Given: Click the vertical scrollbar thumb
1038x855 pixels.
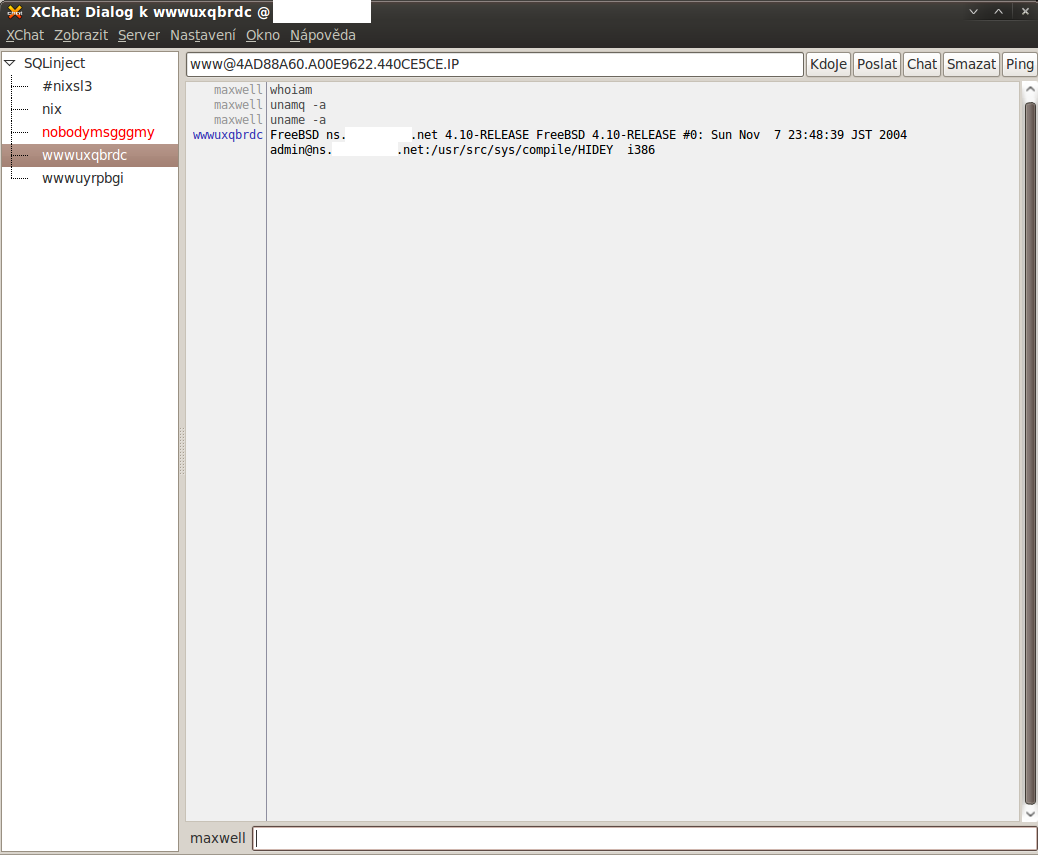Looking at the screenshot, I should (1030, 453).
